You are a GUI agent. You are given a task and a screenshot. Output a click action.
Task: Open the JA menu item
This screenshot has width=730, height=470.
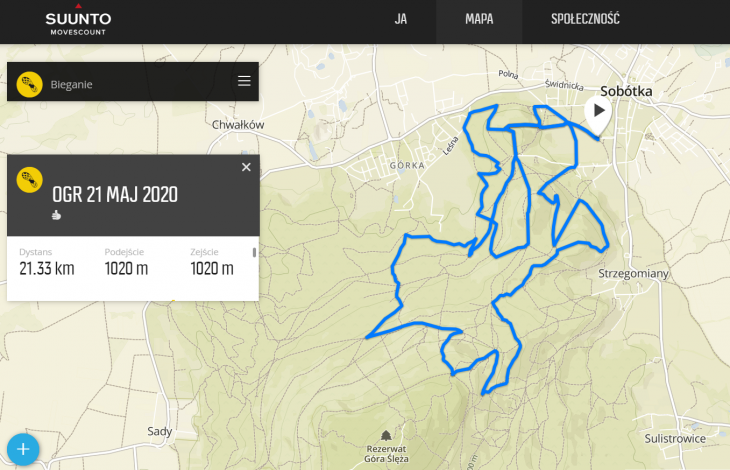pyautogui.click(x=400, y=19)
